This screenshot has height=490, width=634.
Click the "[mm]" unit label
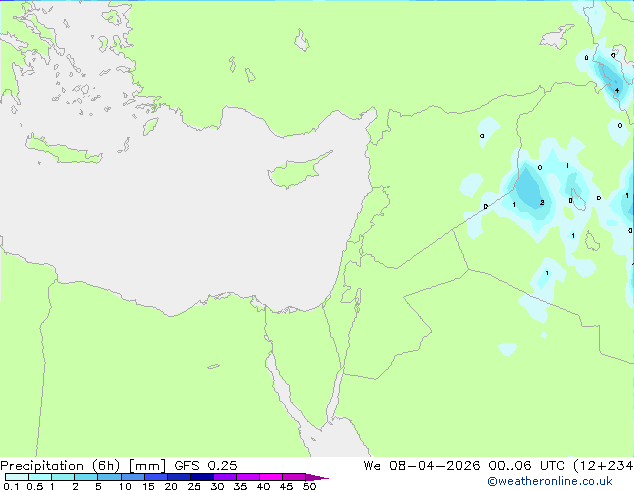(147, 466)
